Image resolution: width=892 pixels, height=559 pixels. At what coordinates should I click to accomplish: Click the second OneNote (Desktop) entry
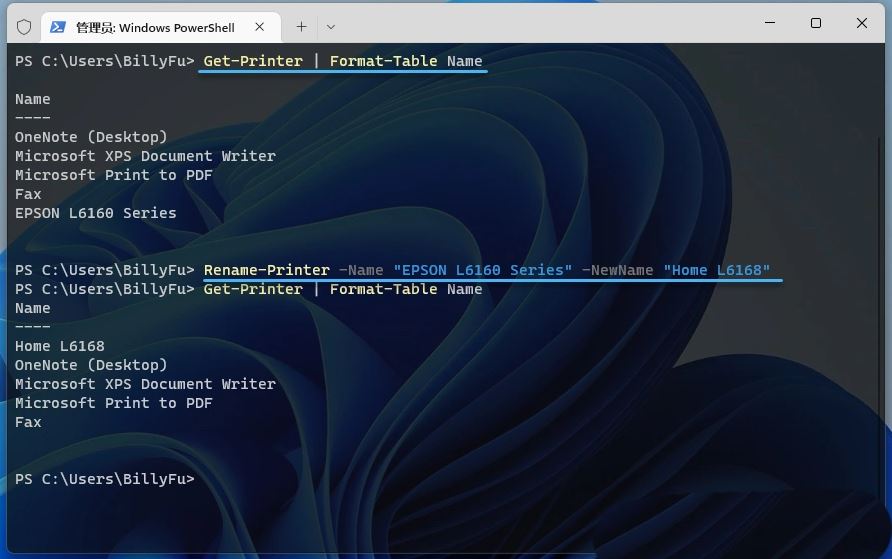tap(91, 365)
